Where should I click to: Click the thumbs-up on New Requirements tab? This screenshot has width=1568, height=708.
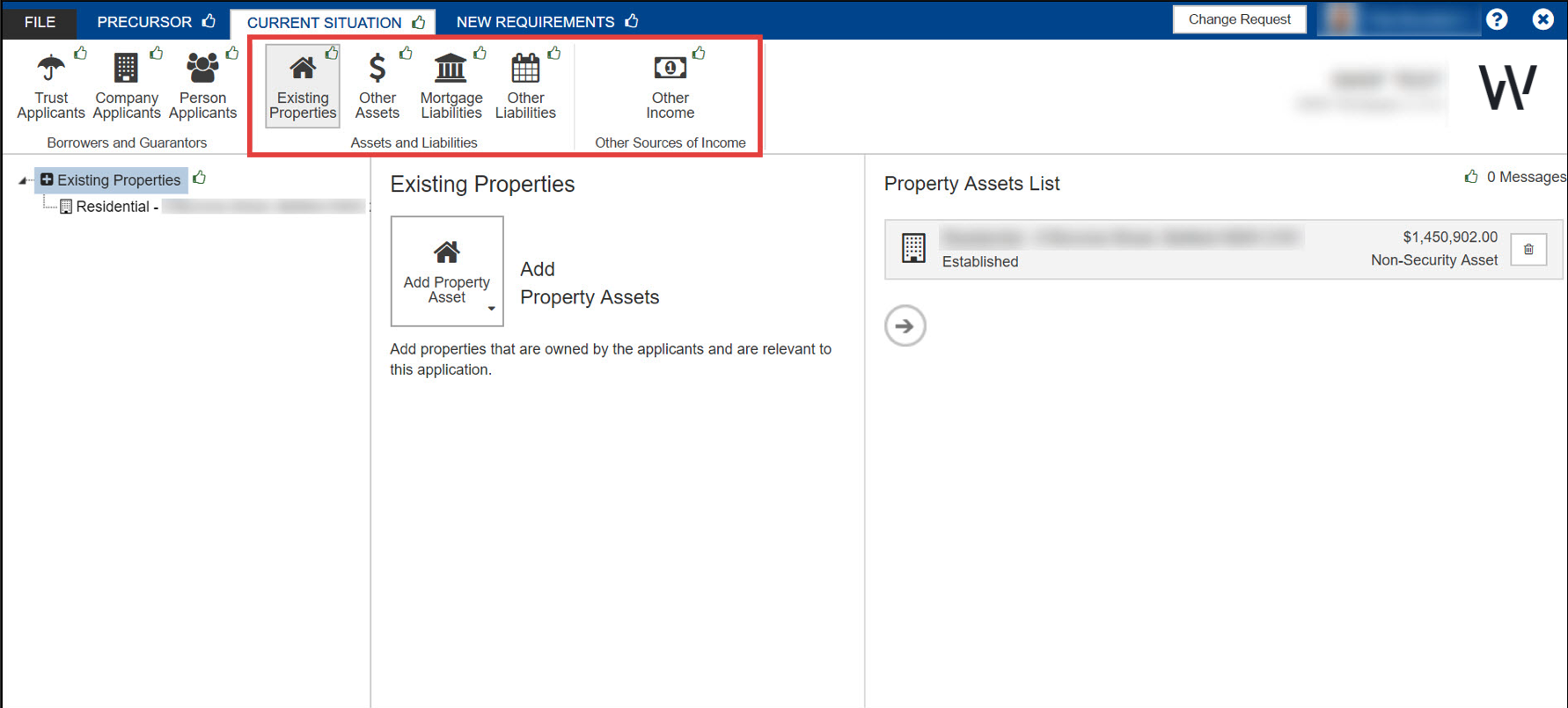pos(632,21)
